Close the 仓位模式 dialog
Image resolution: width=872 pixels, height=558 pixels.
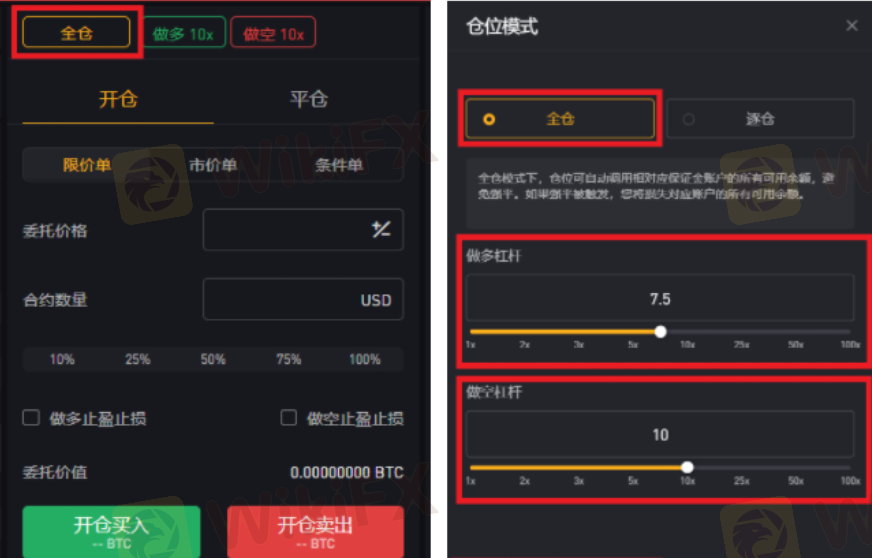pos(851,26)
